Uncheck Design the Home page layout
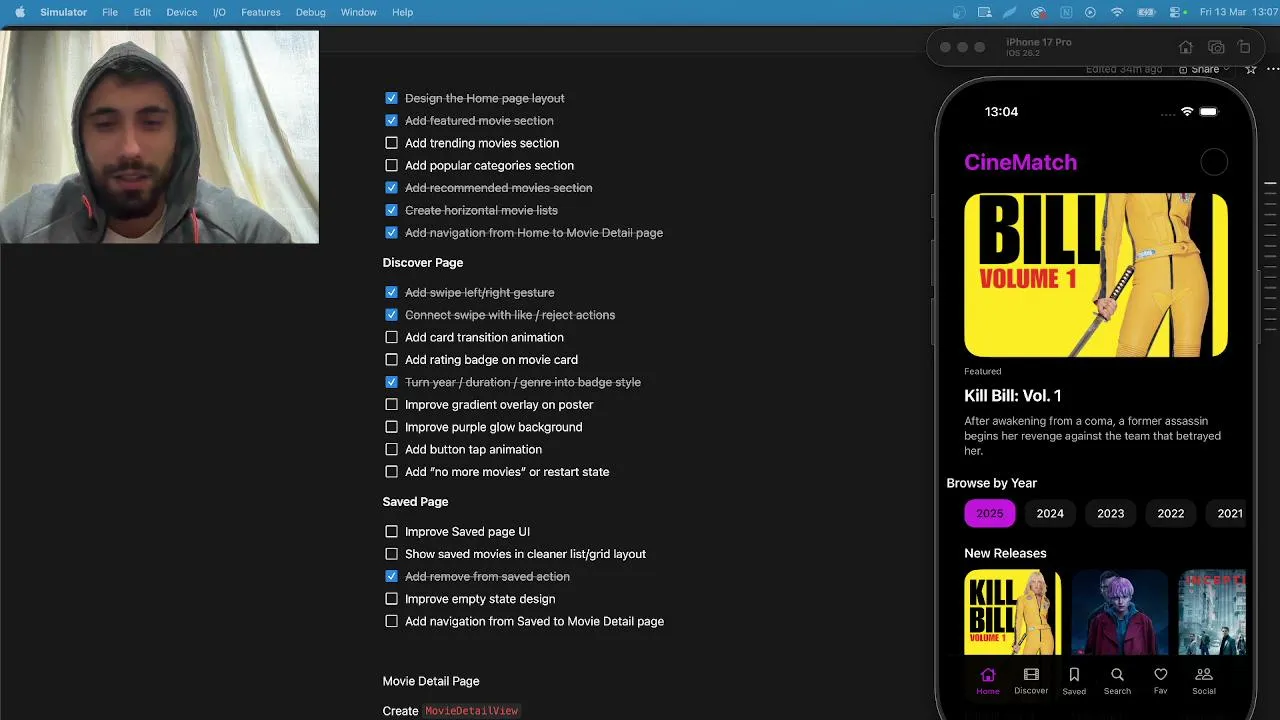Viewport: 1280px width, 720px height. tap(391, 98)
